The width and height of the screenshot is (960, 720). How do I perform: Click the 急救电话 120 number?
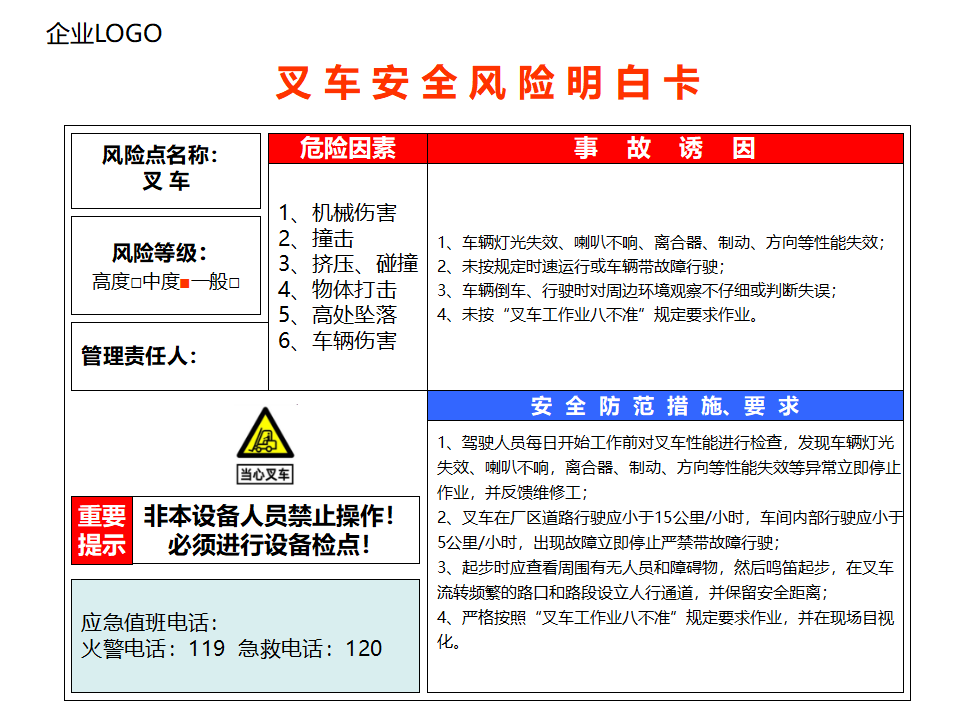click(363, 649)
